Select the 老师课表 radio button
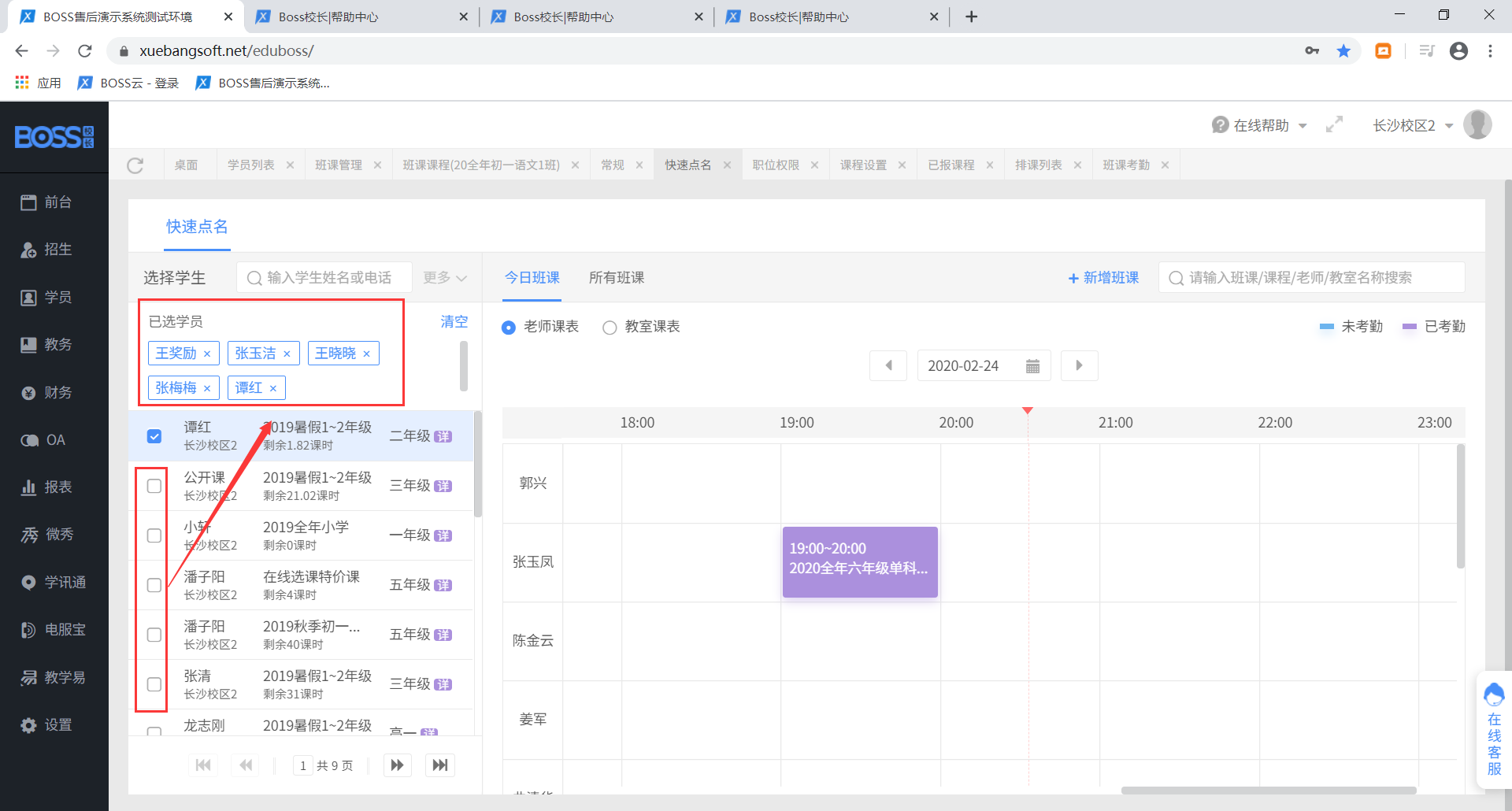 click(509, 327)
